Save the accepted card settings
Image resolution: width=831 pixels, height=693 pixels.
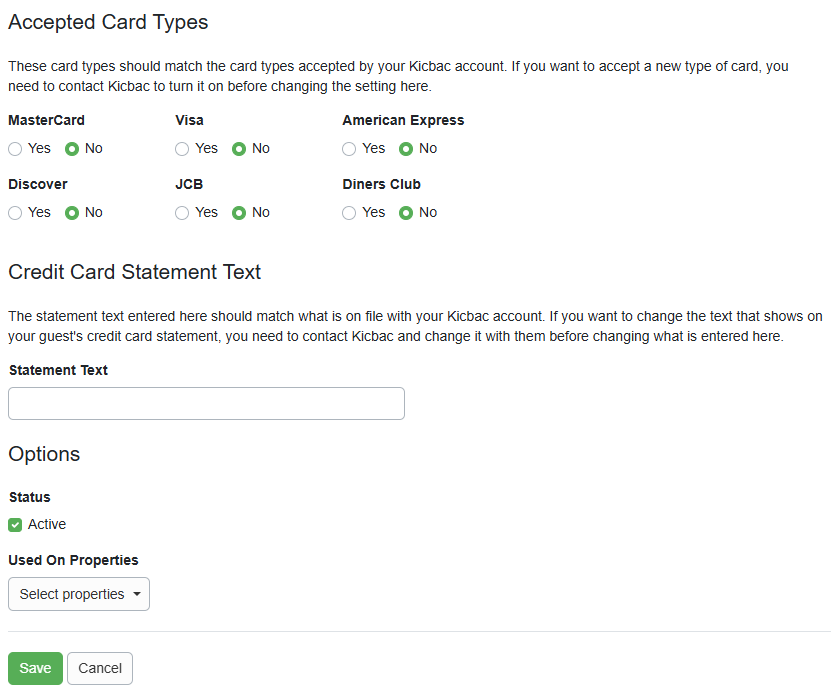(35, 668)
